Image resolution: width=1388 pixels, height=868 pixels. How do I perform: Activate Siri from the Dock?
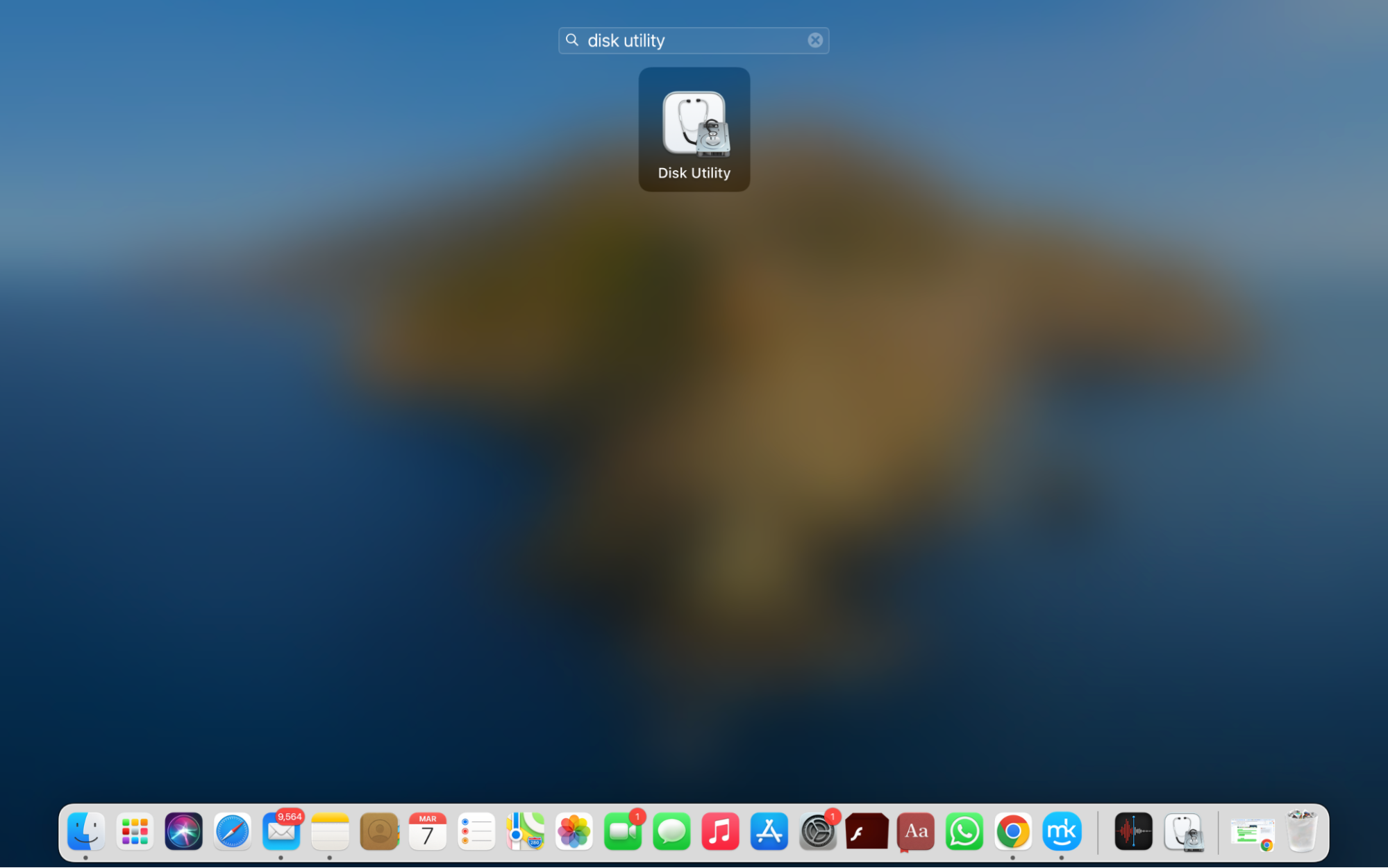coord(183,831)
